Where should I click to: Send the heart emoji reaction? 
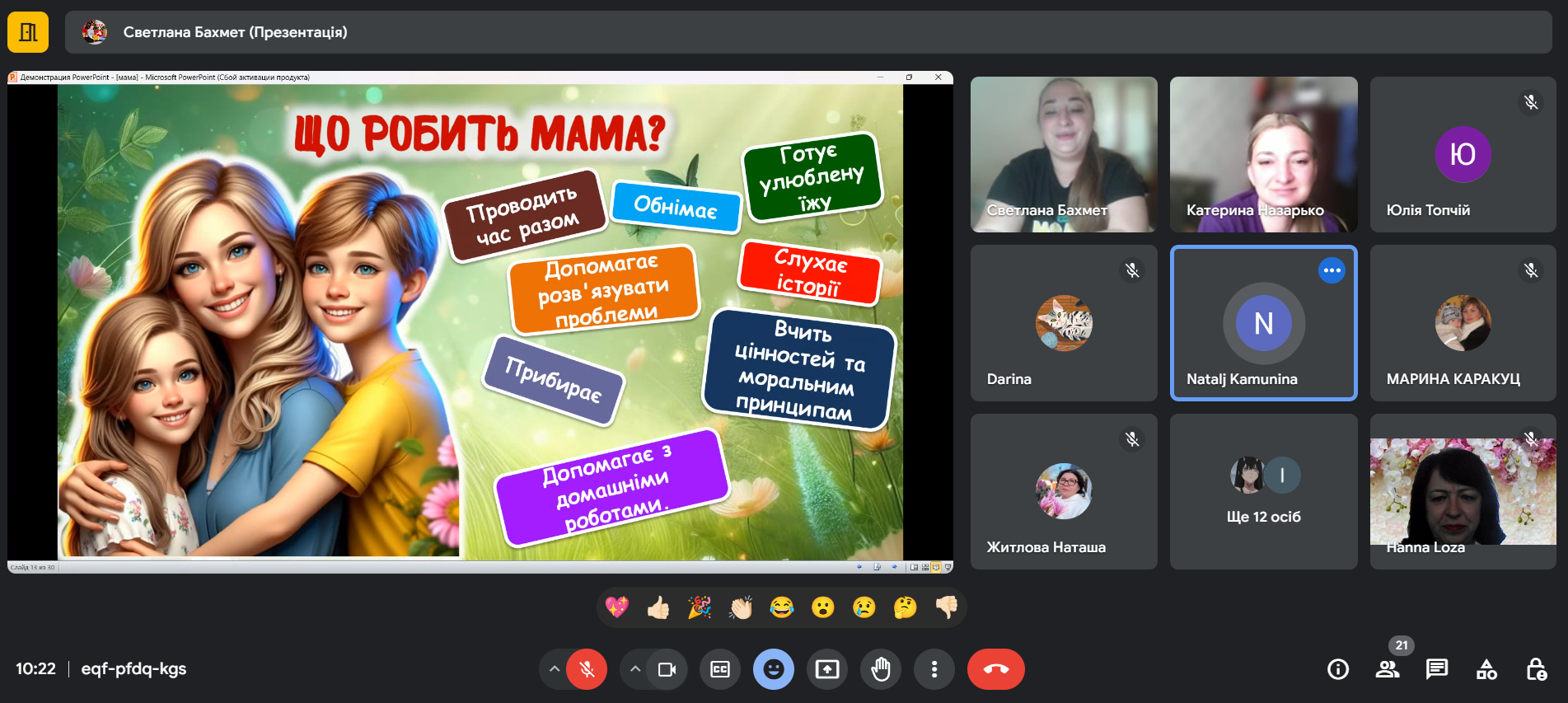pyautogui.click(x=616, y=608)
